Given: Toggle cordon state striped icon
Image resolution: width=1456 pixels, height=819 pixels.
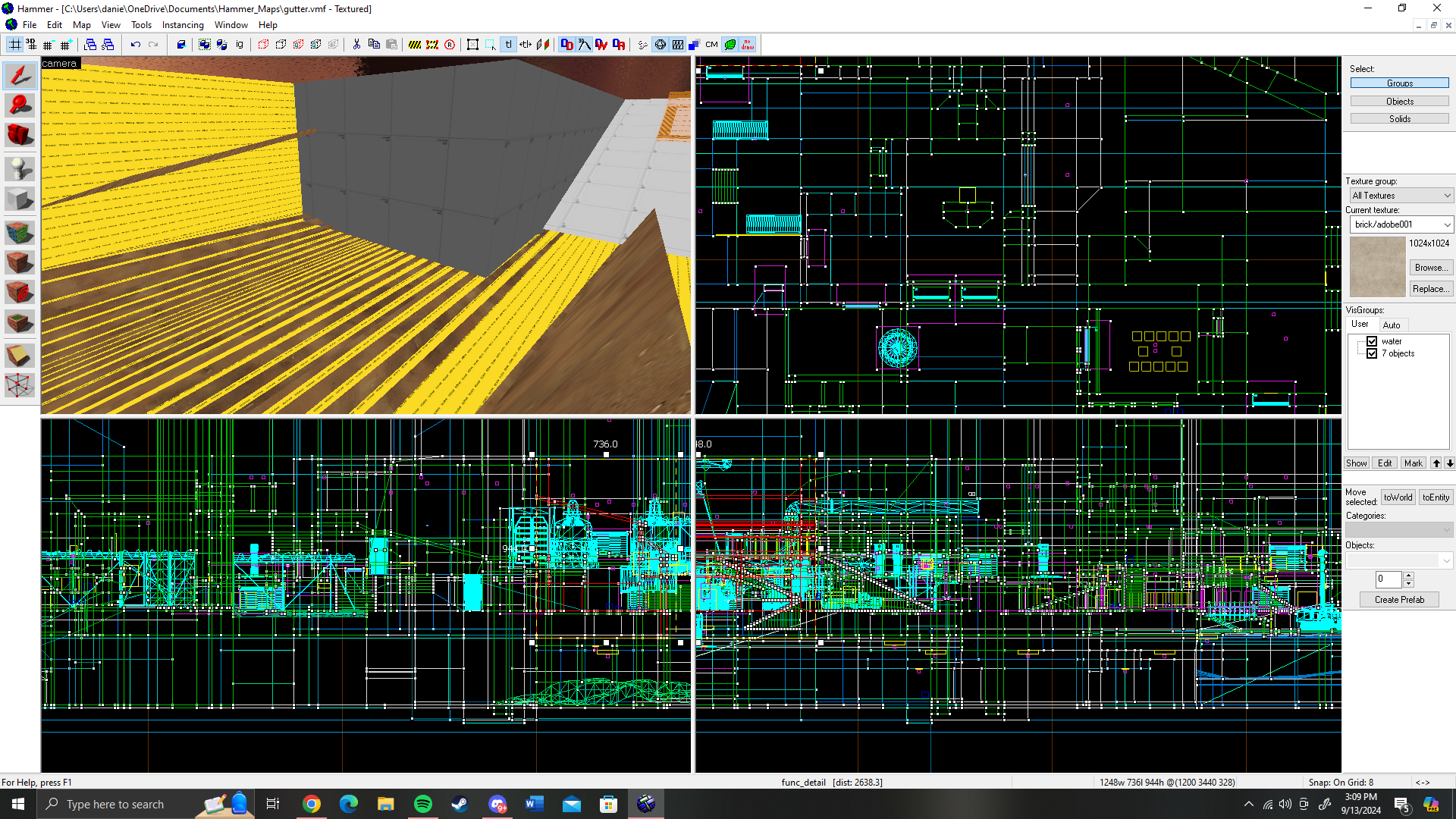Looking at the screenshot, I should pyautogui.click(x=415, y=45).
